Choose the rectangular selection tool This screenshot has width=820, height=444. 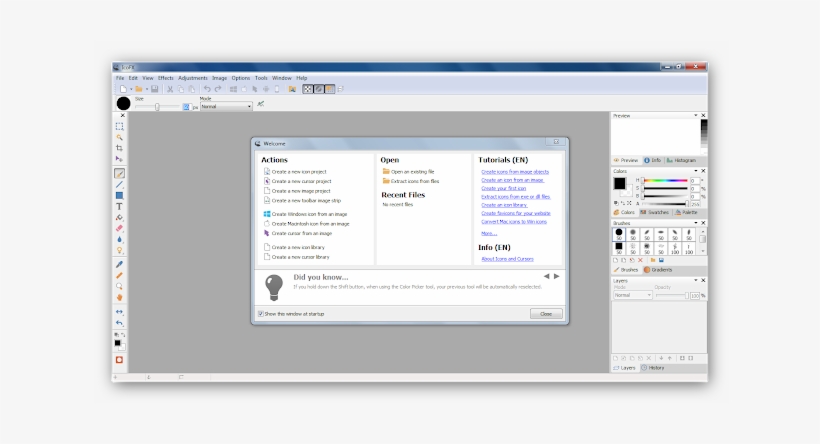click(x=119, y=126)
